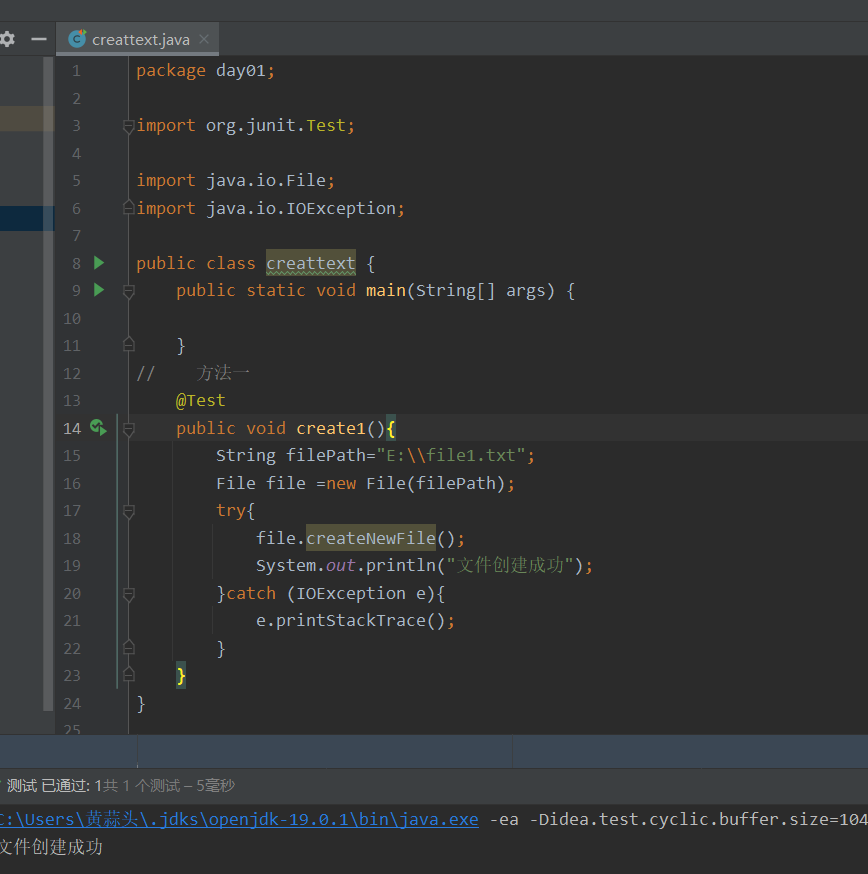
Task: Close the creattext.java editor tab
Action: click(204, 39)
